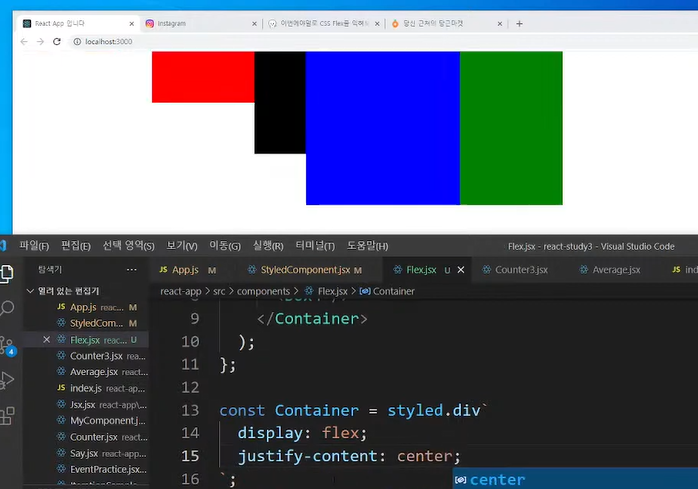The width and height of the screenshot is (698, 489).
Task: Close the CSS Flex article browser tab
Action: click(377, 24)
